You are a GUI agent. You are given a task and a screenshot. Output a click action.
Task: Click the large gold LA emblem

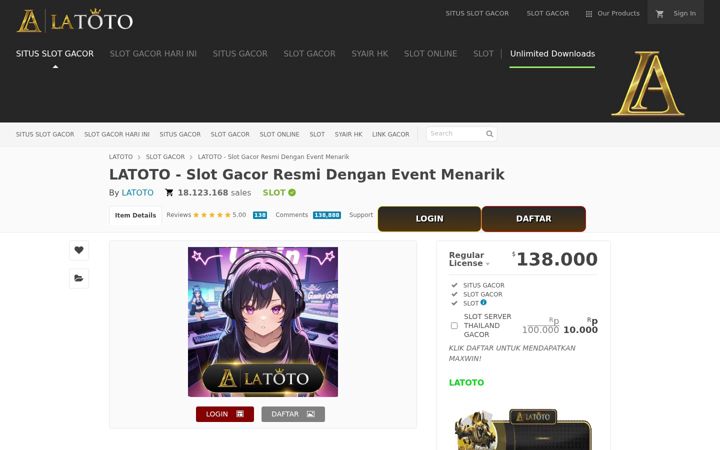[x=647, y=83]
